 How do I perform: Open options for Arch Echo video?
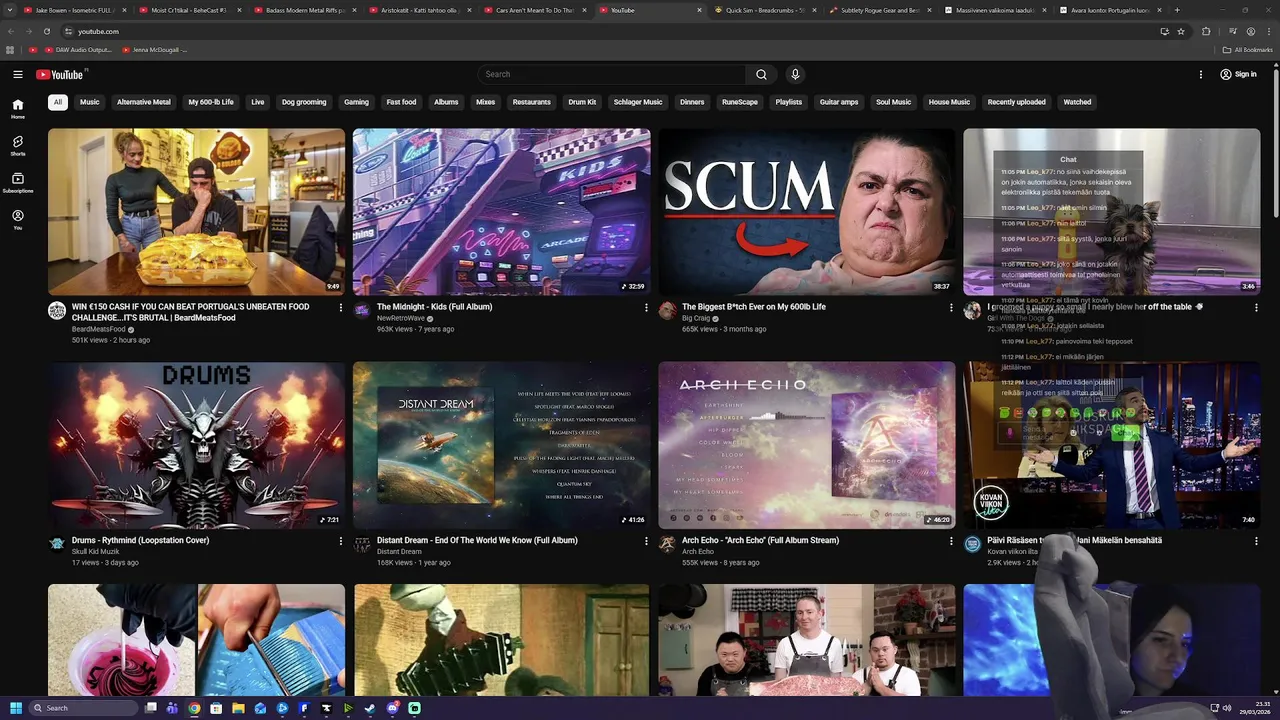click(x=951, y=541)
